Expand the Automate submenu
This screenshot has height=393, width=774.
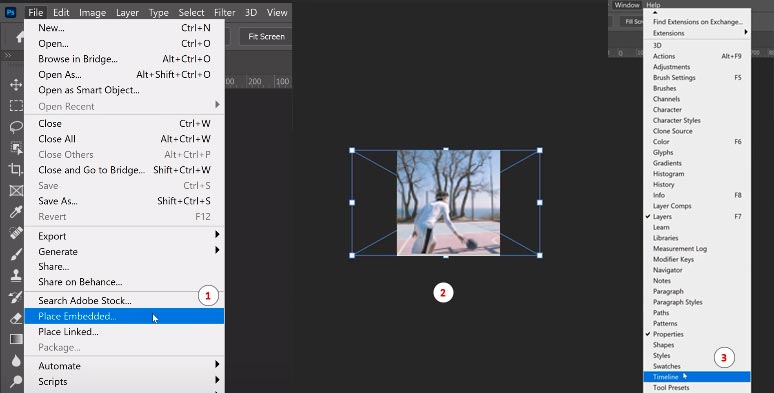124,366
